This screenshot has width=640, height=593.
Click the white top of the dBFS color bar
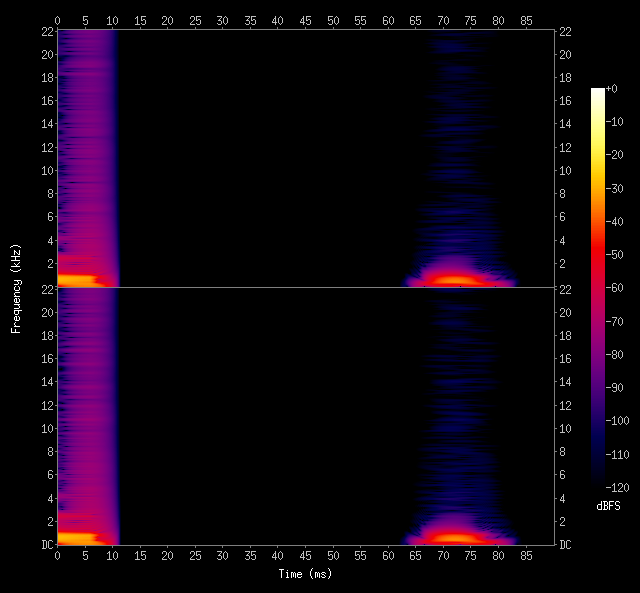[597, 93]
